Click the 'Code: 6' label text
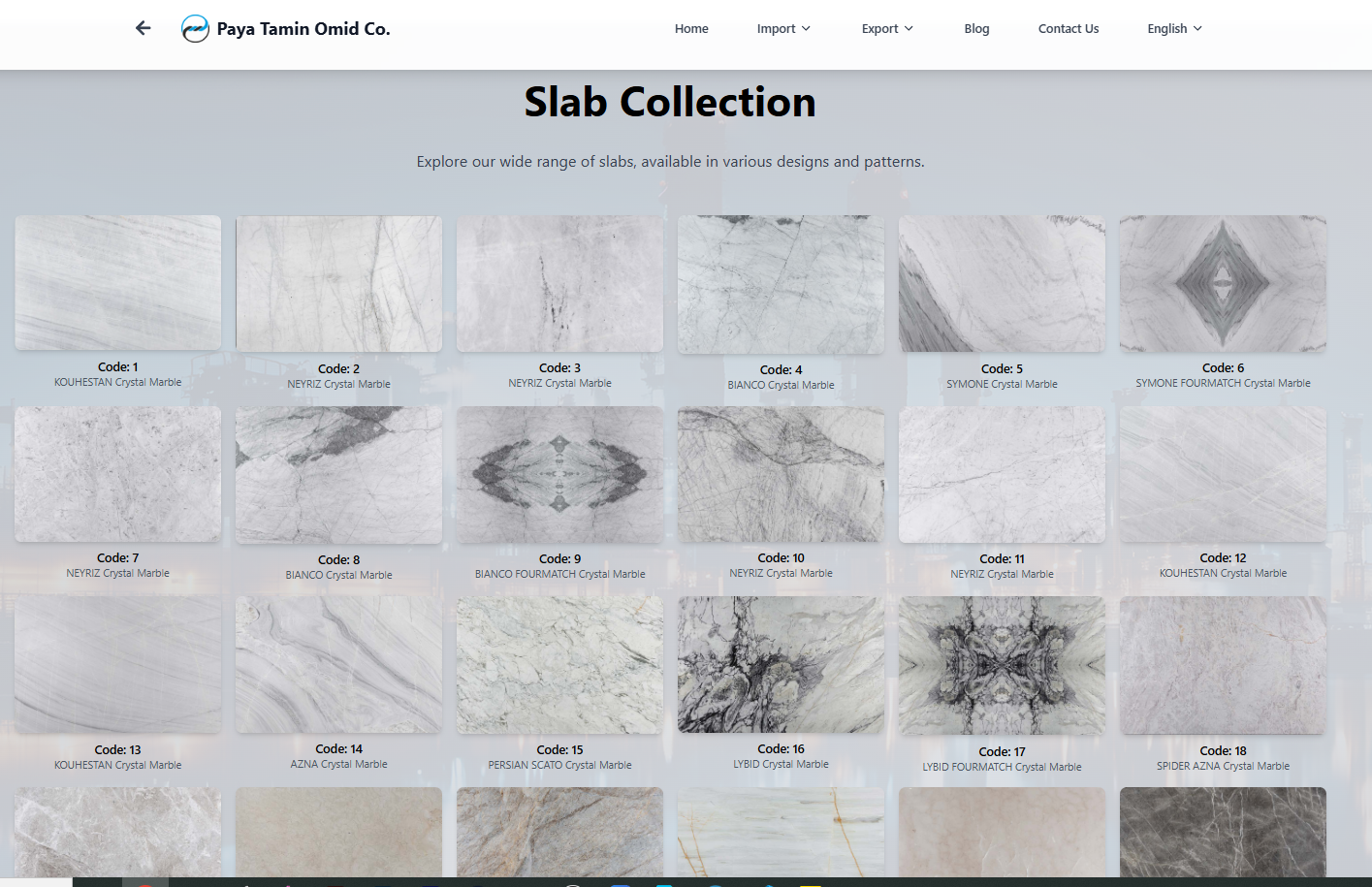 click(x=1224, y=367)
